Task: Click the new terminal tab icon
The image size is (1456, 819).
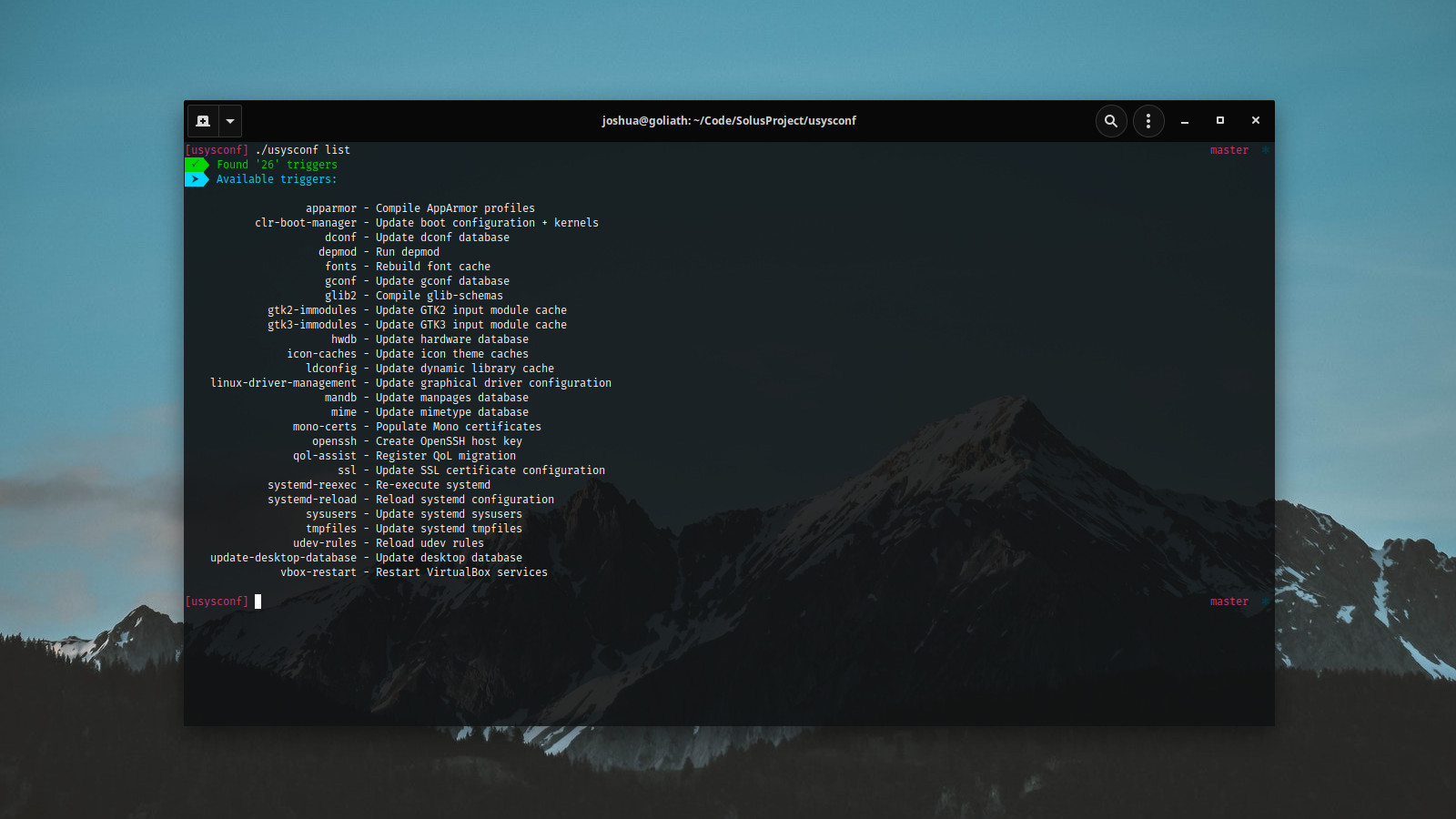Action: [203, 121]
